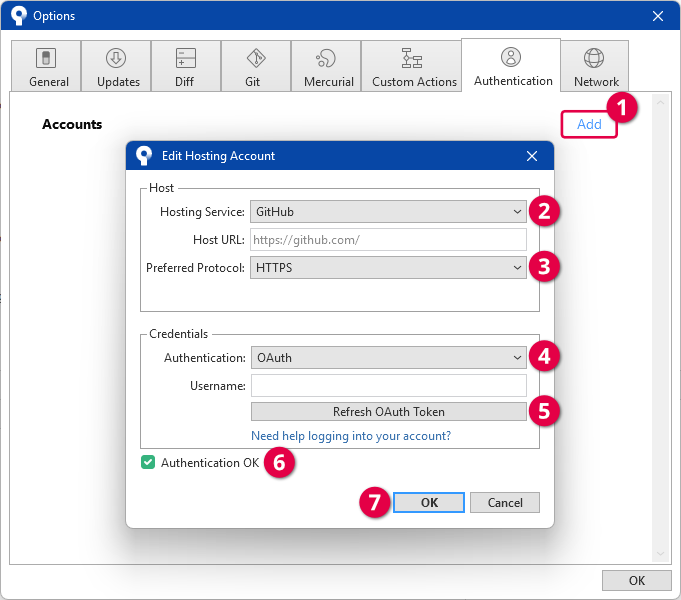This screenshot has height=600, width=681.
Task: Click the Authentication OK green checkmark
Action: (x=148, y=462)
